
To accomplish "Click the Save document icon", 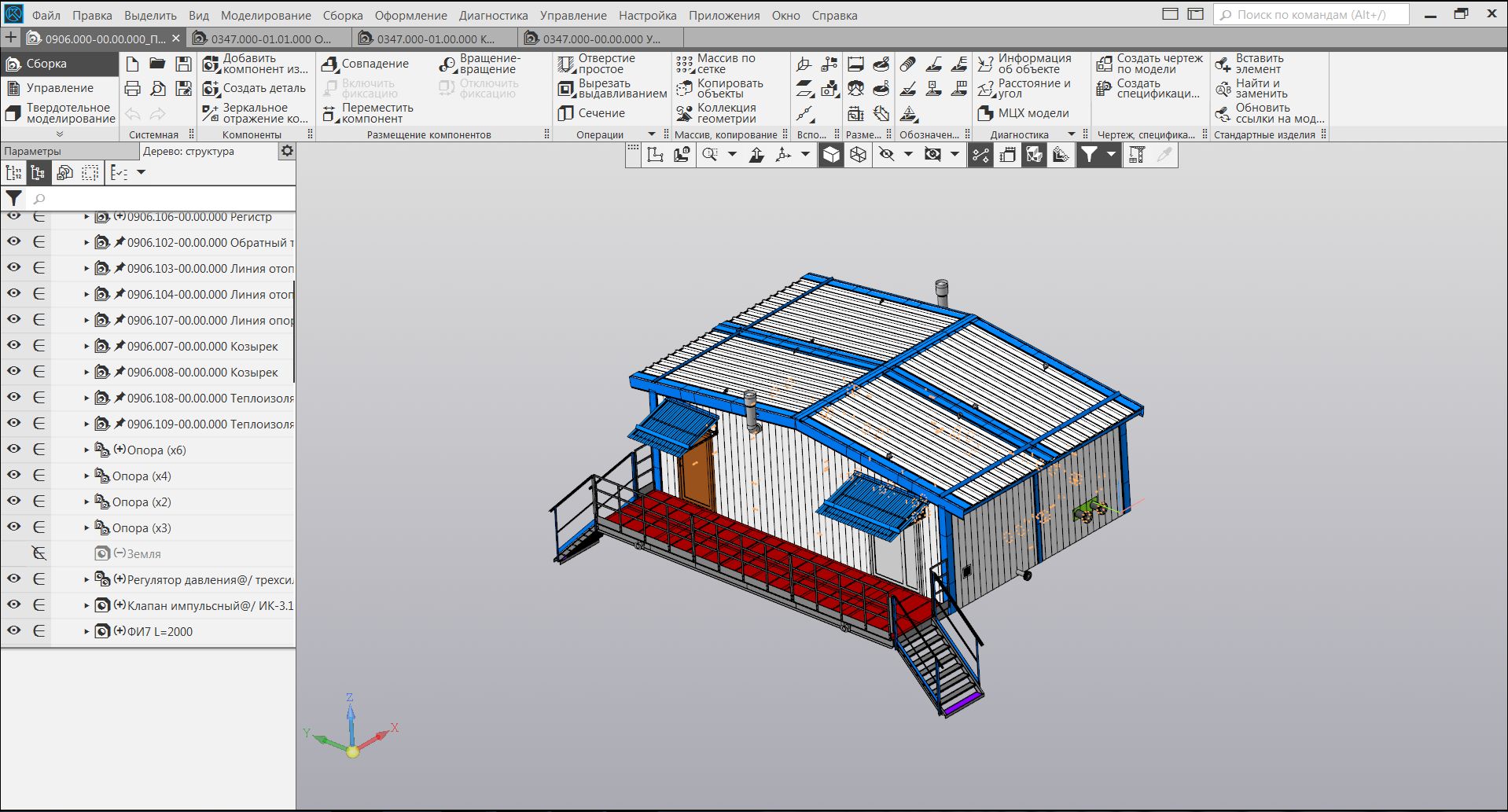I will (183, 64).
